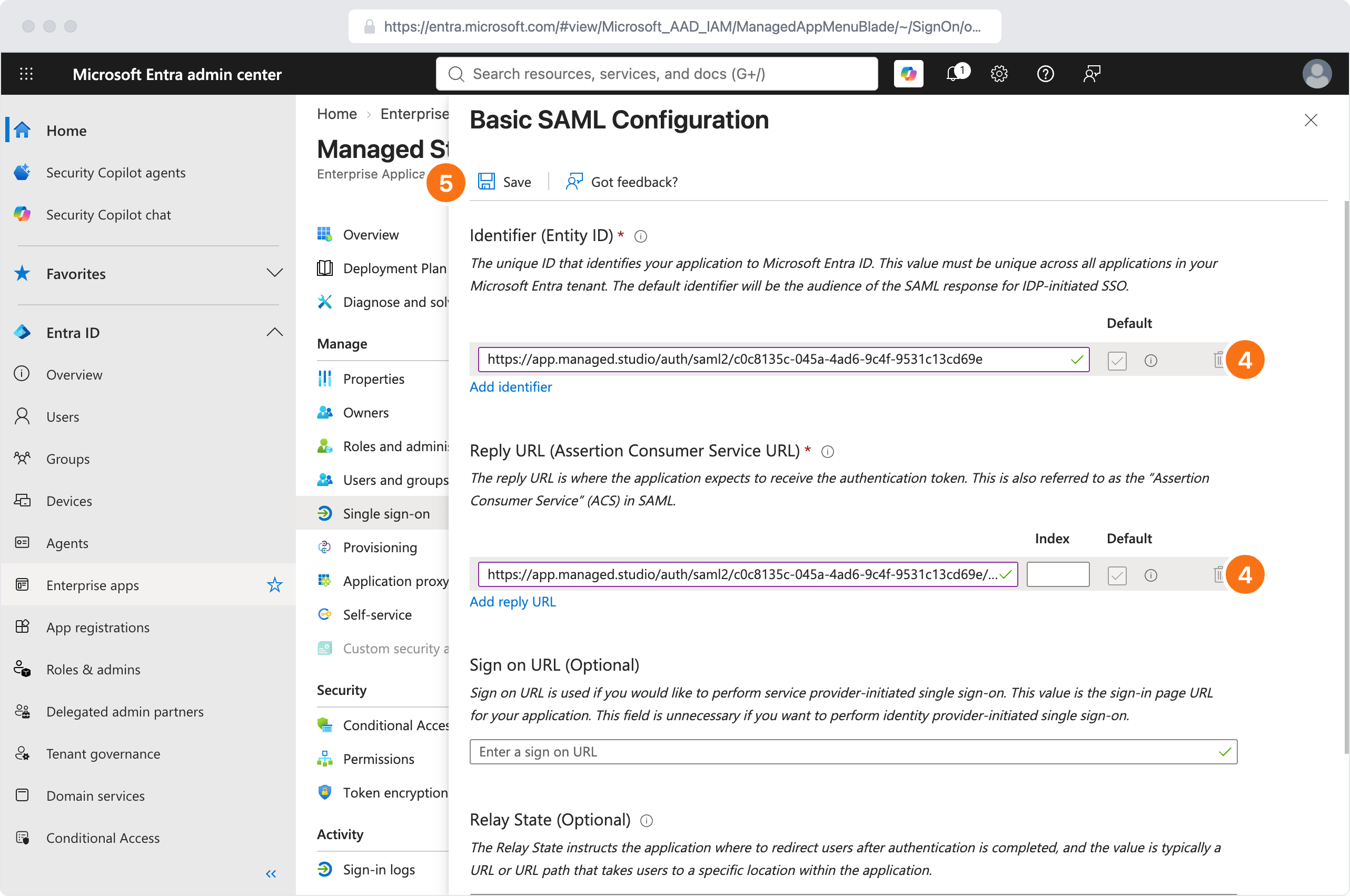Toggle Default checkbox for Reply URL
Screen dimensions: 1350x896
point(1117,575)
